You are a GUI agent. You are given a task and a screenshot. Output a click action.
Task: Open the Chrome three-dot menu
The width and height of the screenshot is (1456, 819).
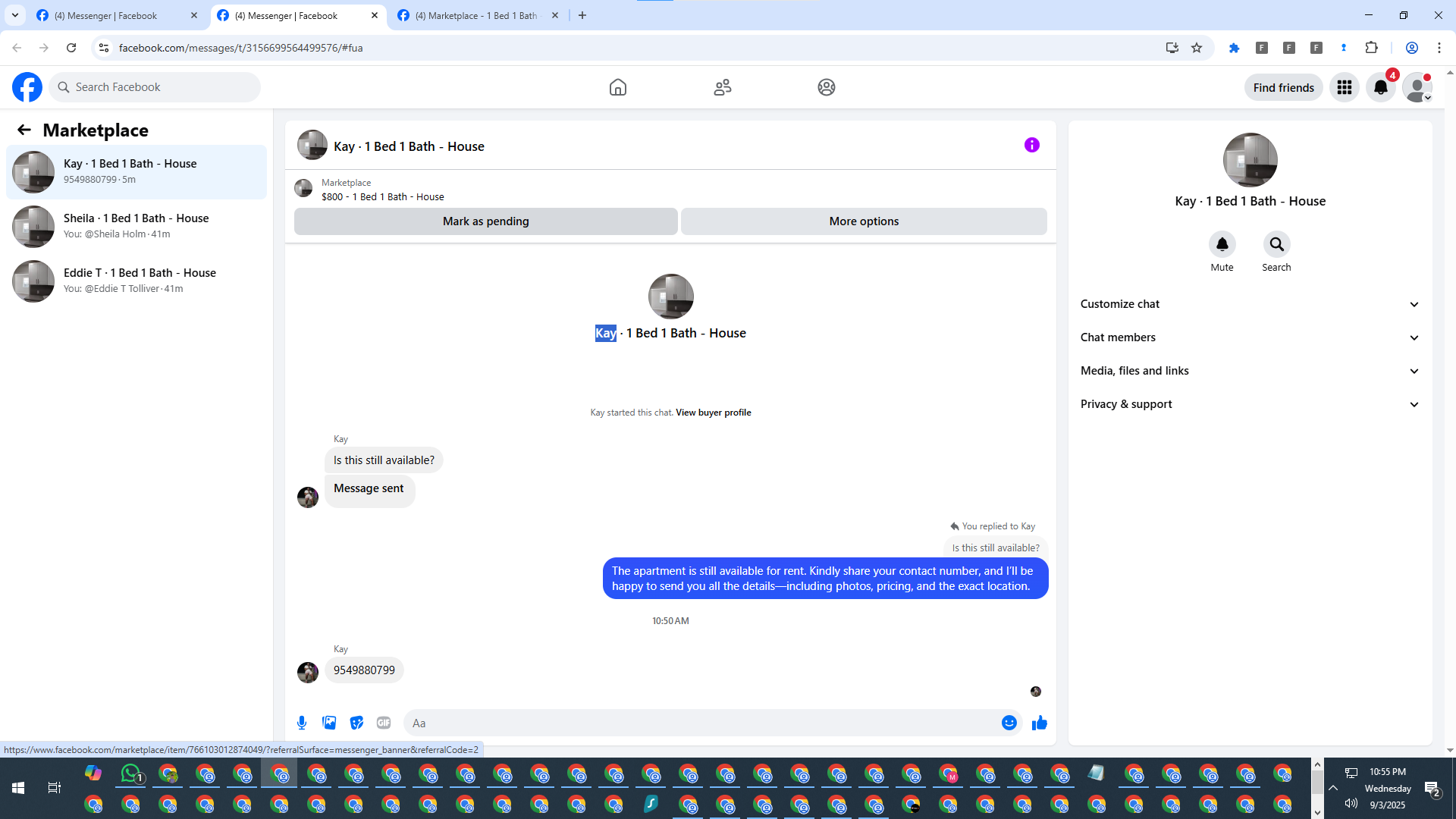[1439, 48]
